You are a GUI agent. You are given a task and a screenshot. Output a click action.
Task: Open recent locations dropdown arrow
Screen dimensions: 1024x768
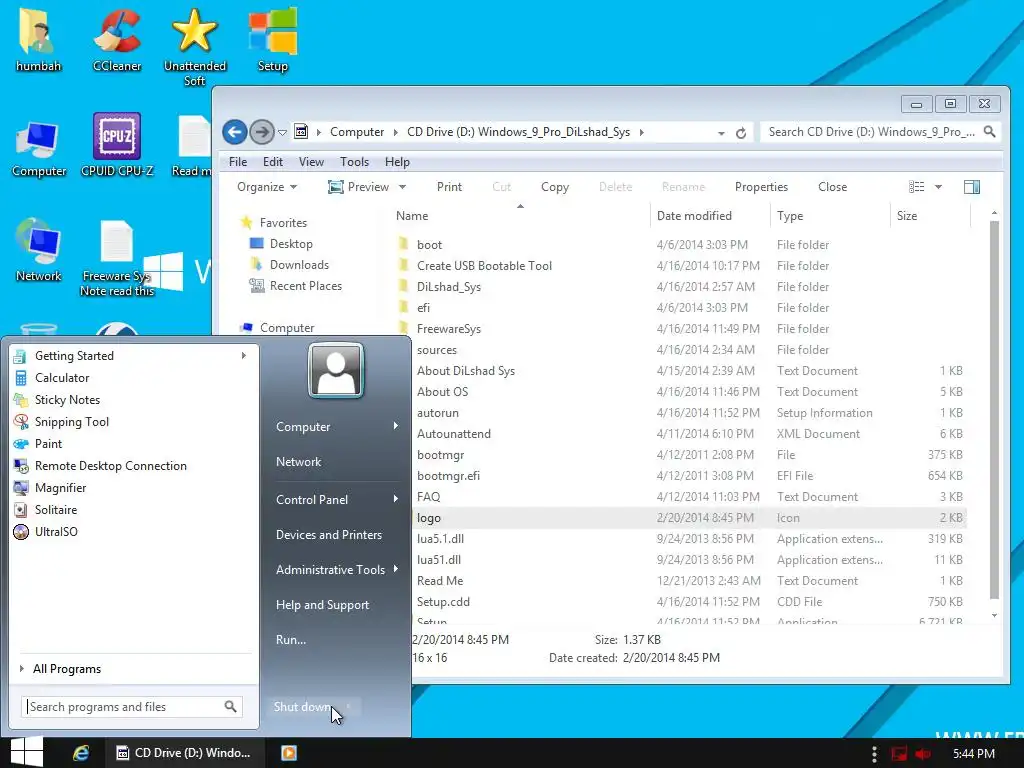pos(282,133)
